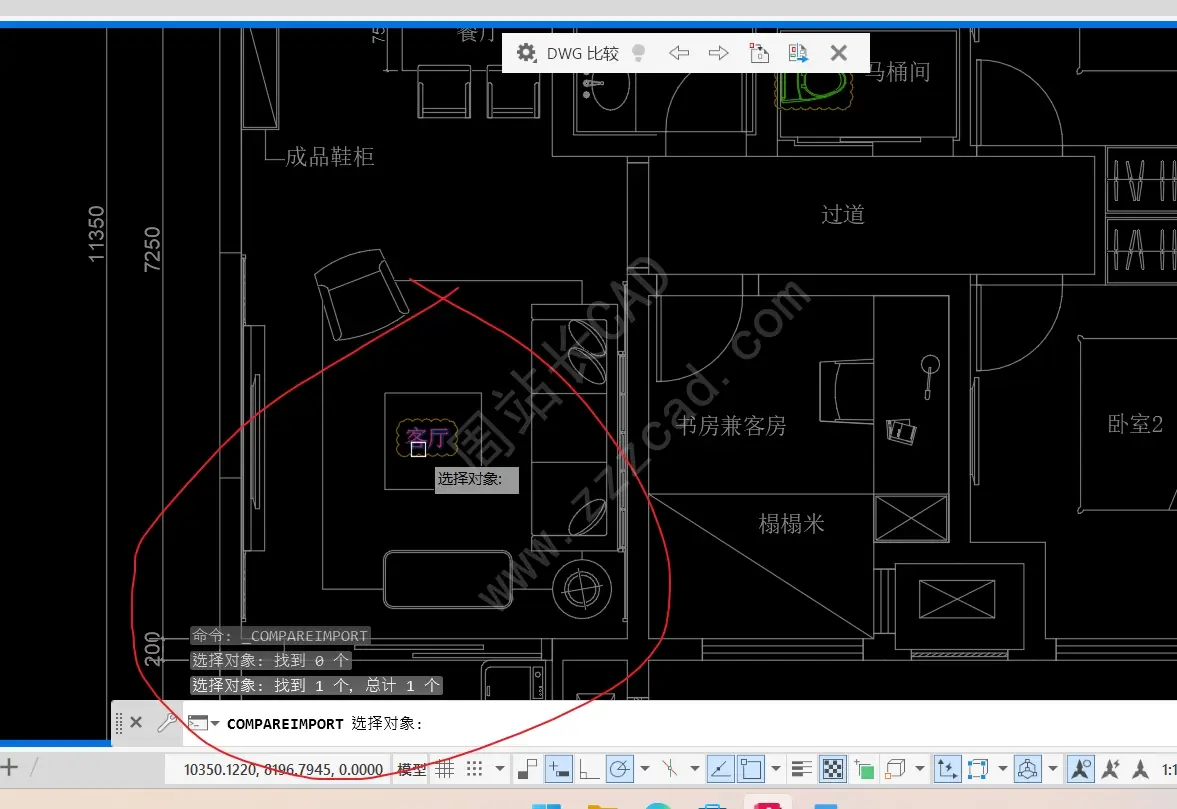
Task: Click the transparency checkered icon in status bar
Action: click(834, 769)
